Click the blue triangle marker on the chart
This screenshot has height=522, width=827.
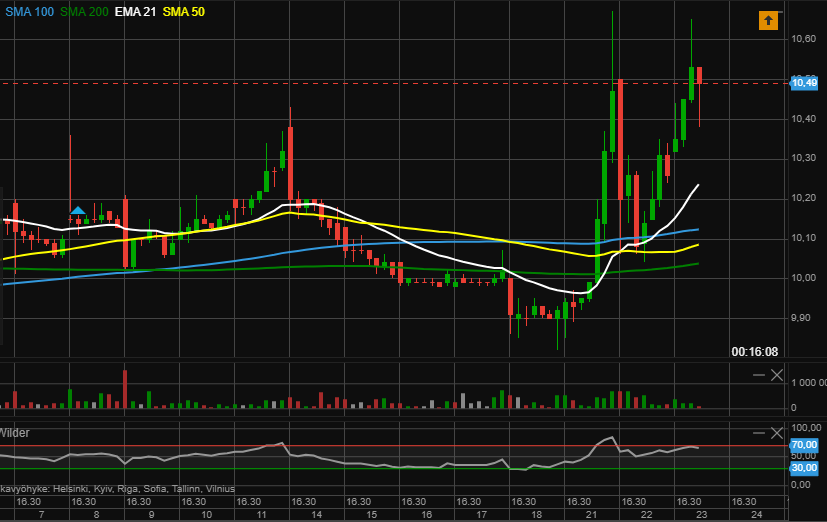click(x=78, y=210)
